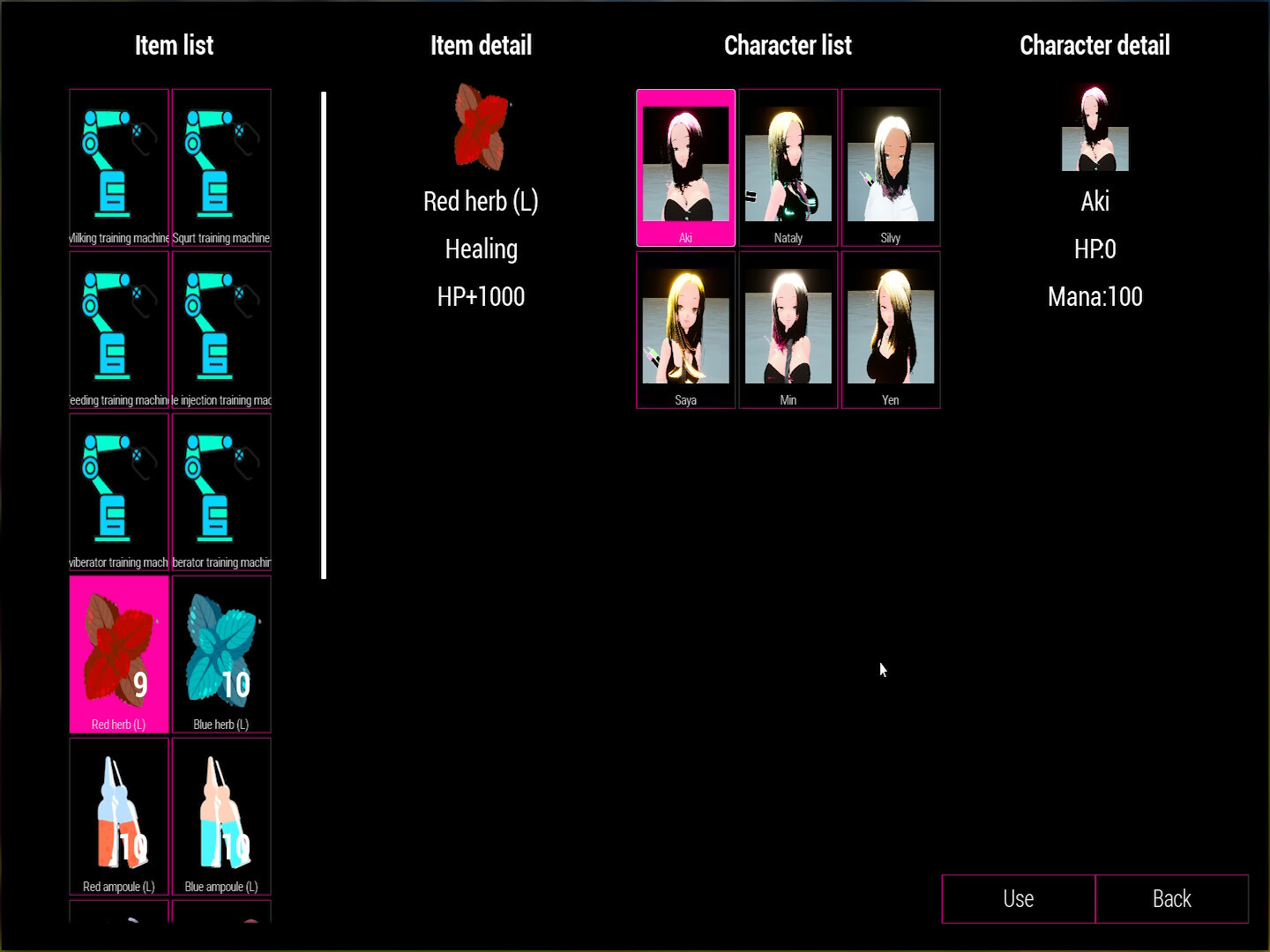Select the right-column vibrator training machine item
The image size is (1270, 952).
click(x=221, y=492)
